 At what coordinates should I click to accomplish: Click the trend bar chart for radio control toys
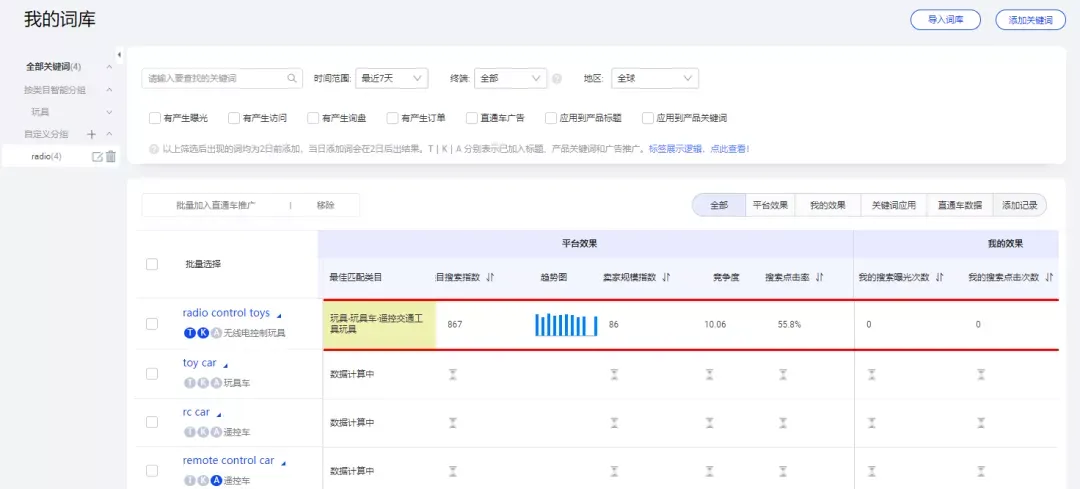click(566, 324)
